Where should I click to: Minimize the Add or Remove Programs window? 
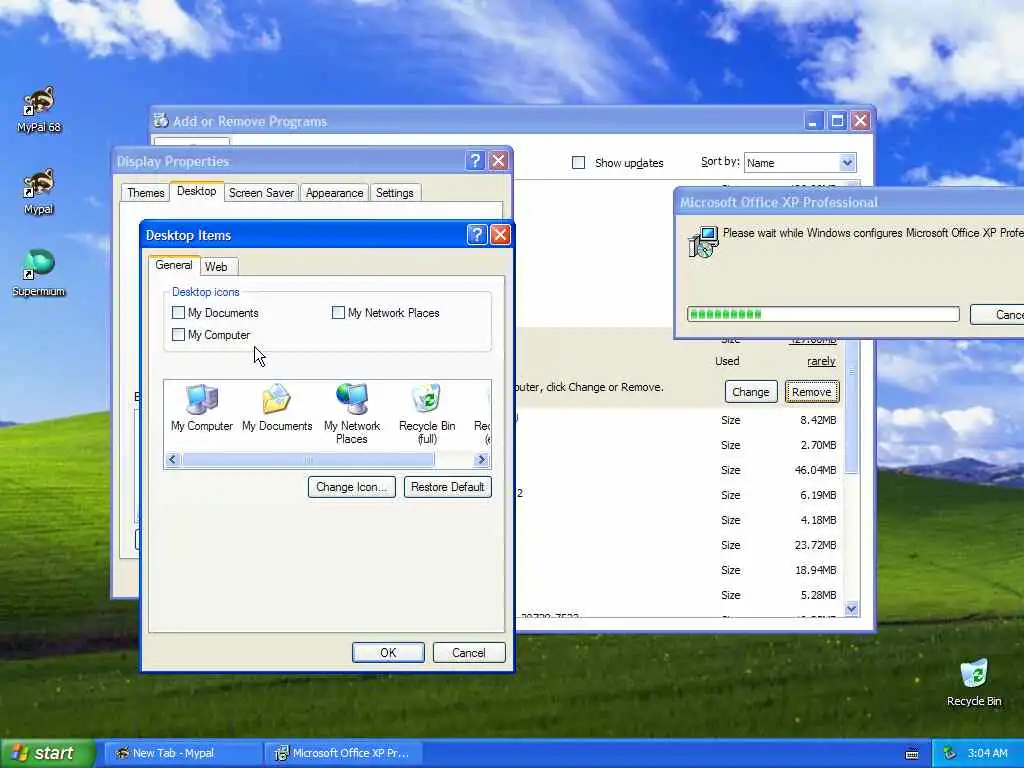tap(814, 121)
